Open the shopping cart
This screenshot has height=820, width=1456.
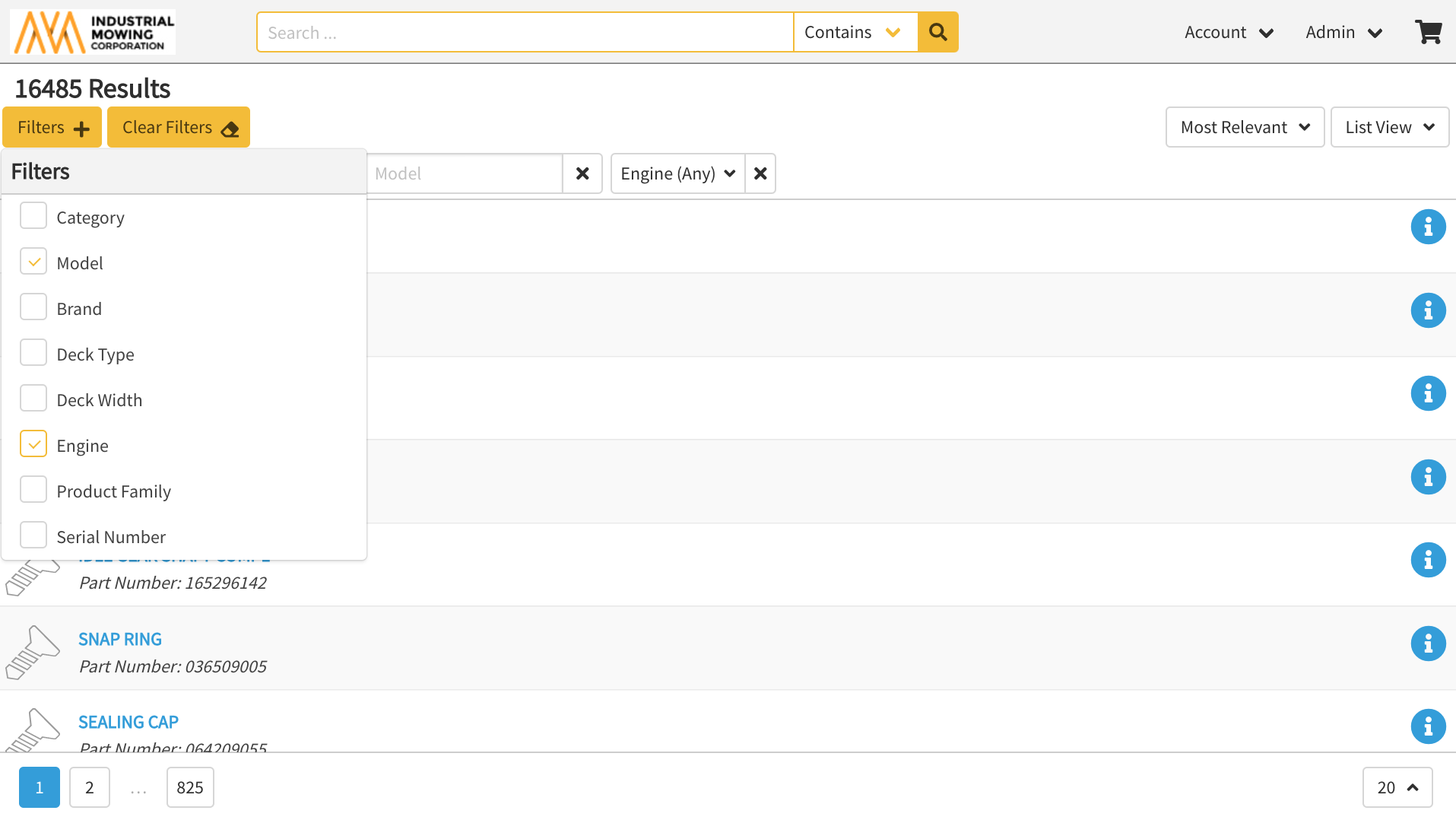tap(1428, 32)
